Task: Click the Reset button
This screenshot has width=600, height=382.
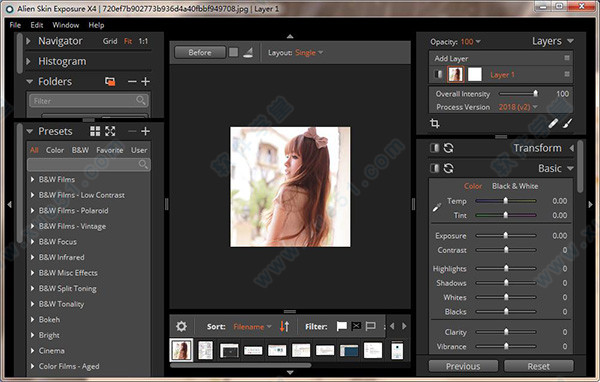Action: (538, 366)
